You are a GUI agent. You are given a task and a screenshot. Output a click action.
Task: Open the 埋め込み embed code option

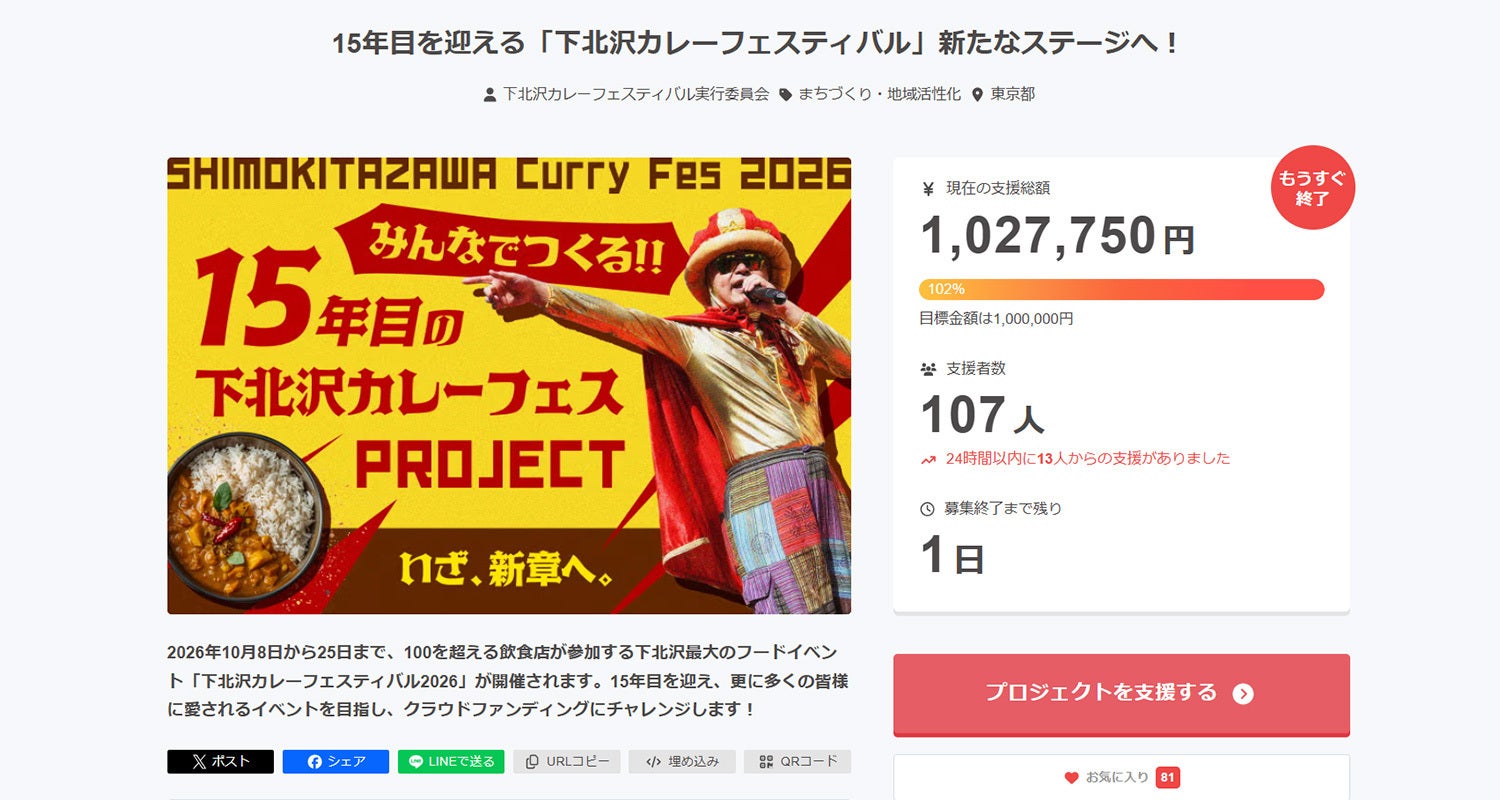coord(682,761)
